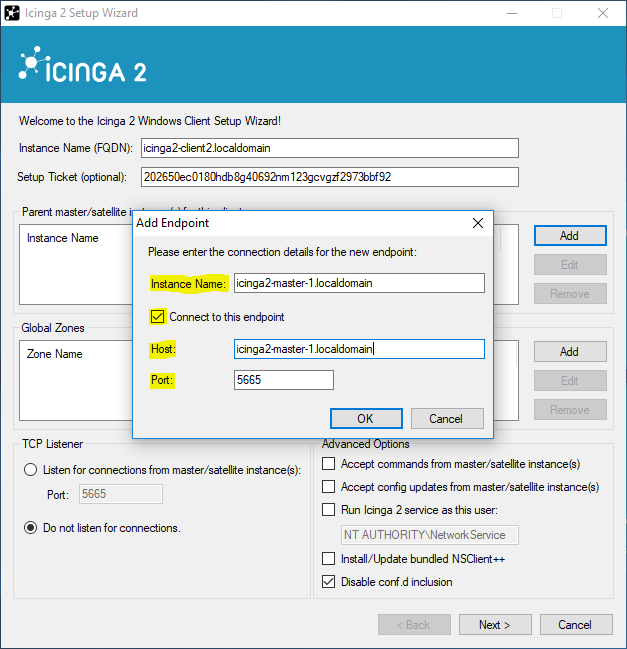Click the highlighted Port: label in dialog
Image resolution: width=627 pixels, height=649 pixels.
coord(162,380)
